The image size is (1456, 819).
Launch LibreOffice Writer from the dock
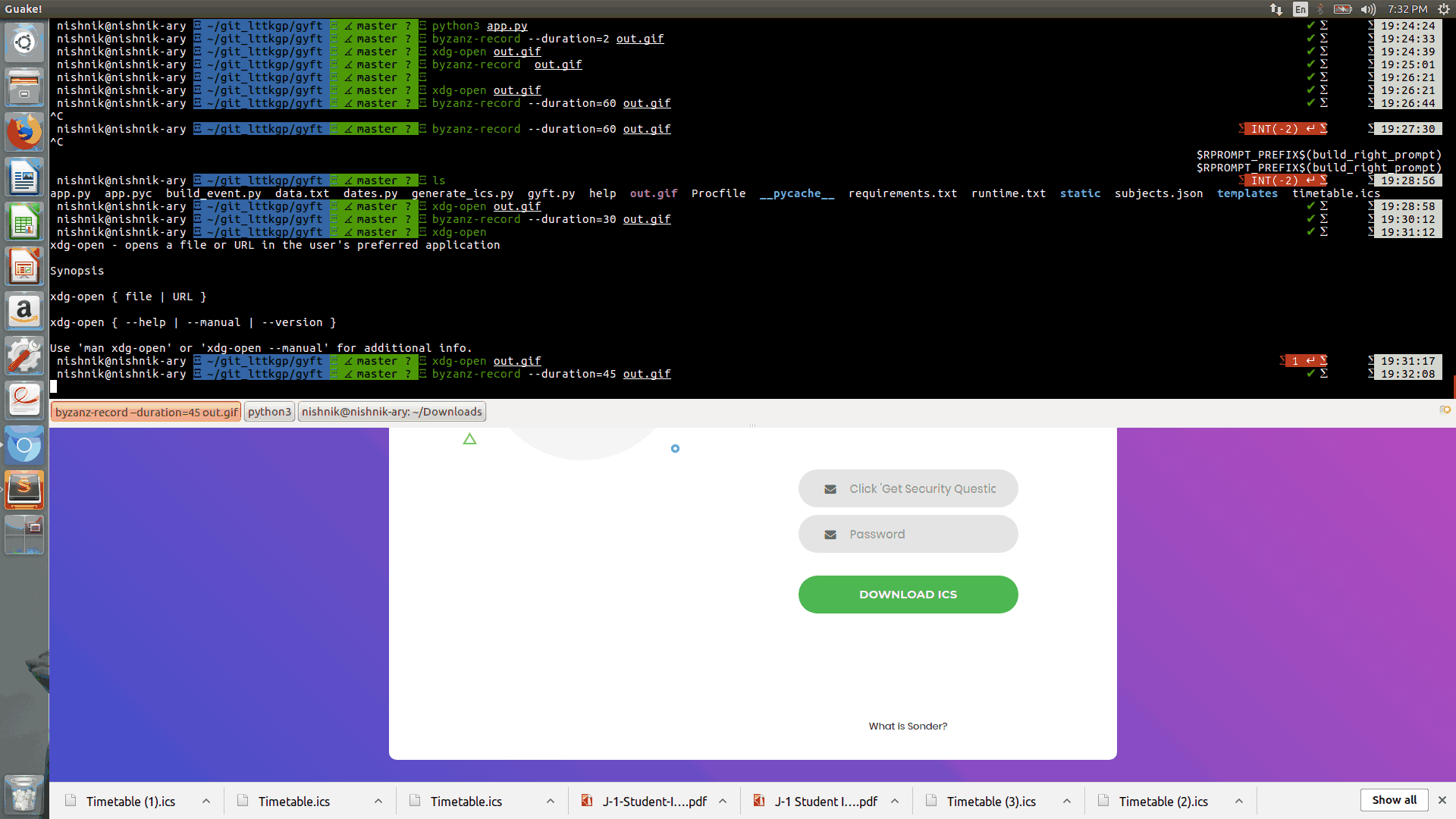click(x=24, y=178)
